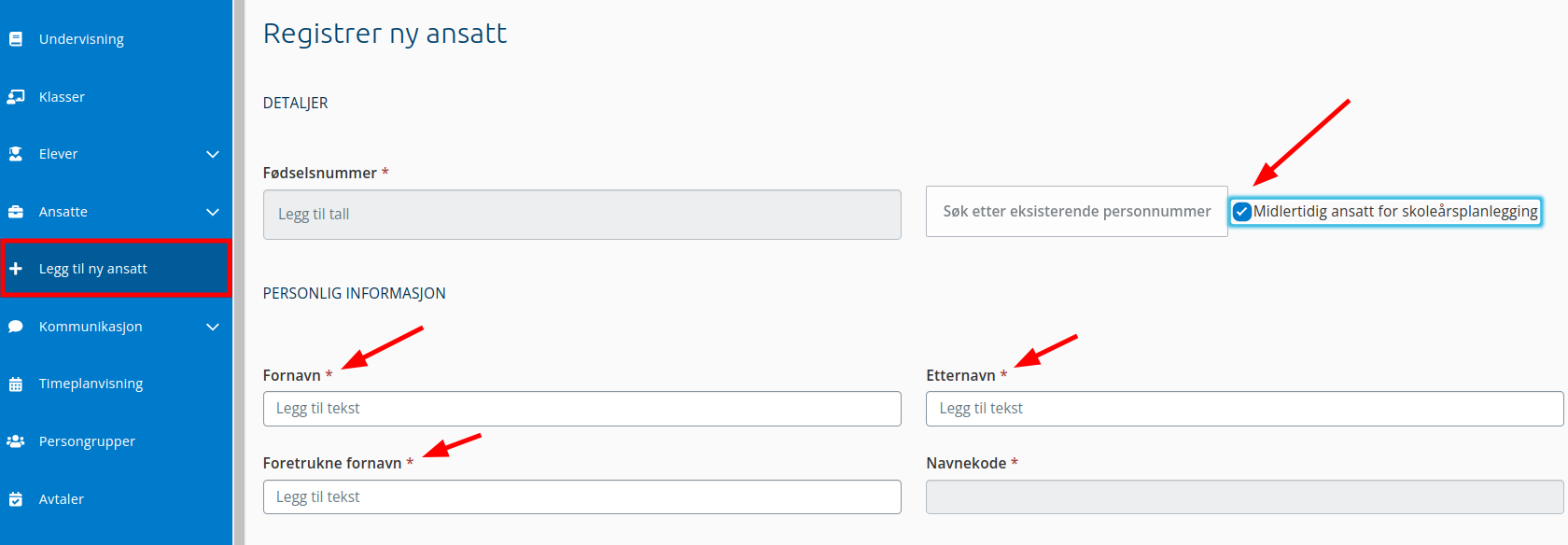Uncheck Midlertidig ansatt for skoleårsplanlegging checkbox
The height and width of the screenshot is (545, 1568).
coord(1242,212)
